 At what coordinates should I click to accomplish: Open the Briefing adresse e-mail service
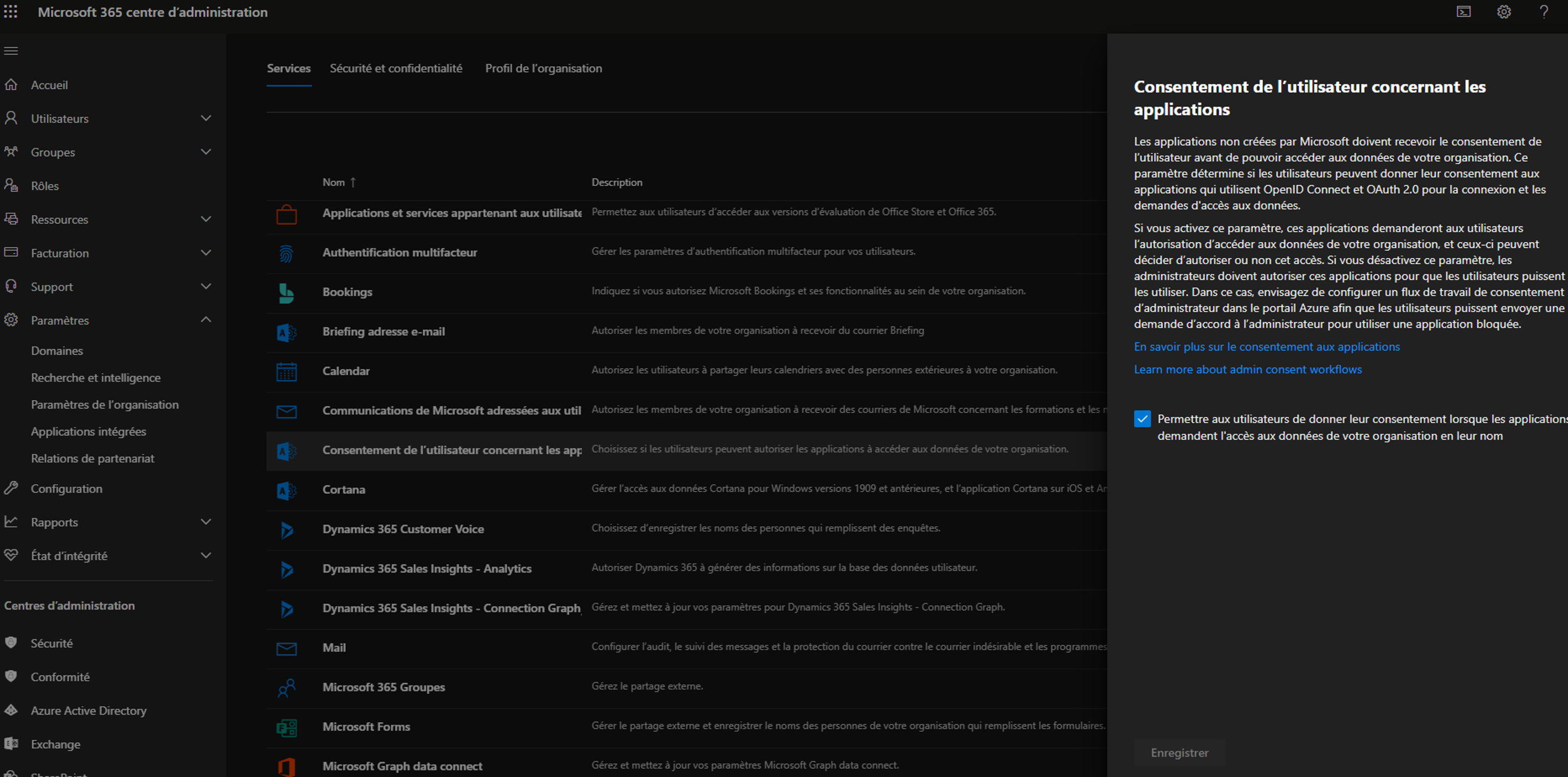click(x=687, y=331)
